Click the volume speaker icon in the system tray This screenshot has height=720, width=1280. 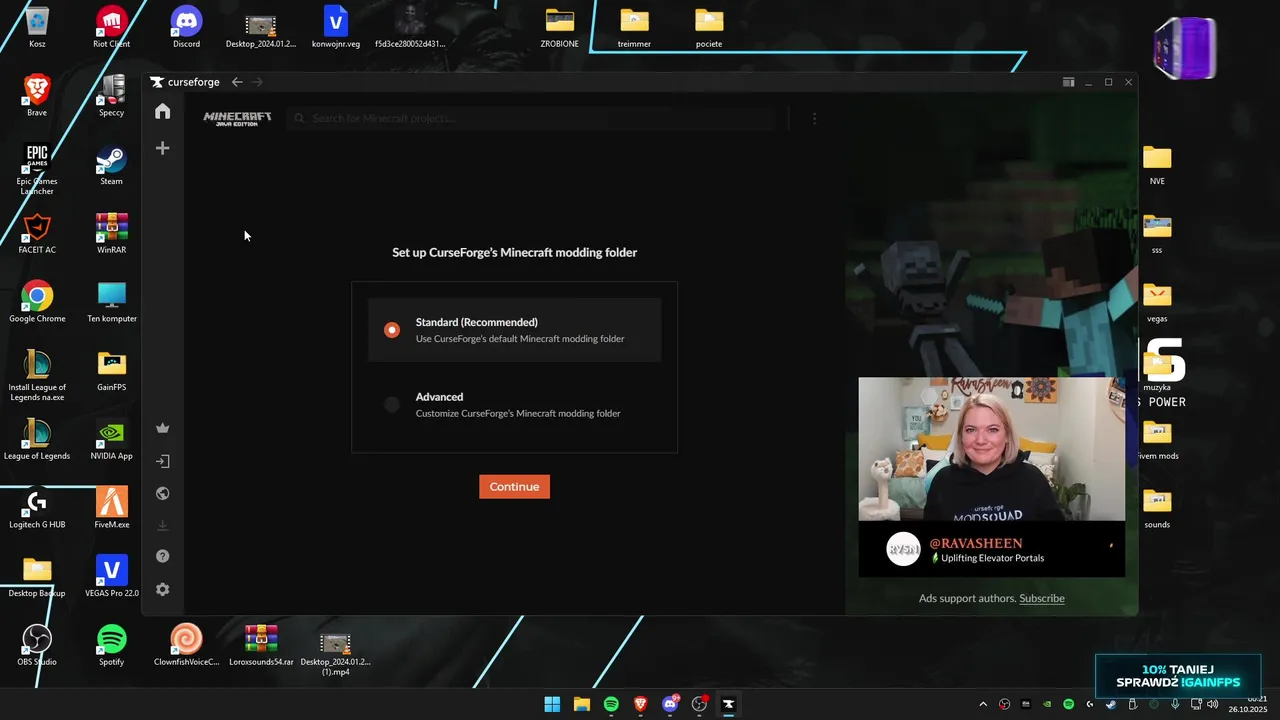(x=1213, y=704)
